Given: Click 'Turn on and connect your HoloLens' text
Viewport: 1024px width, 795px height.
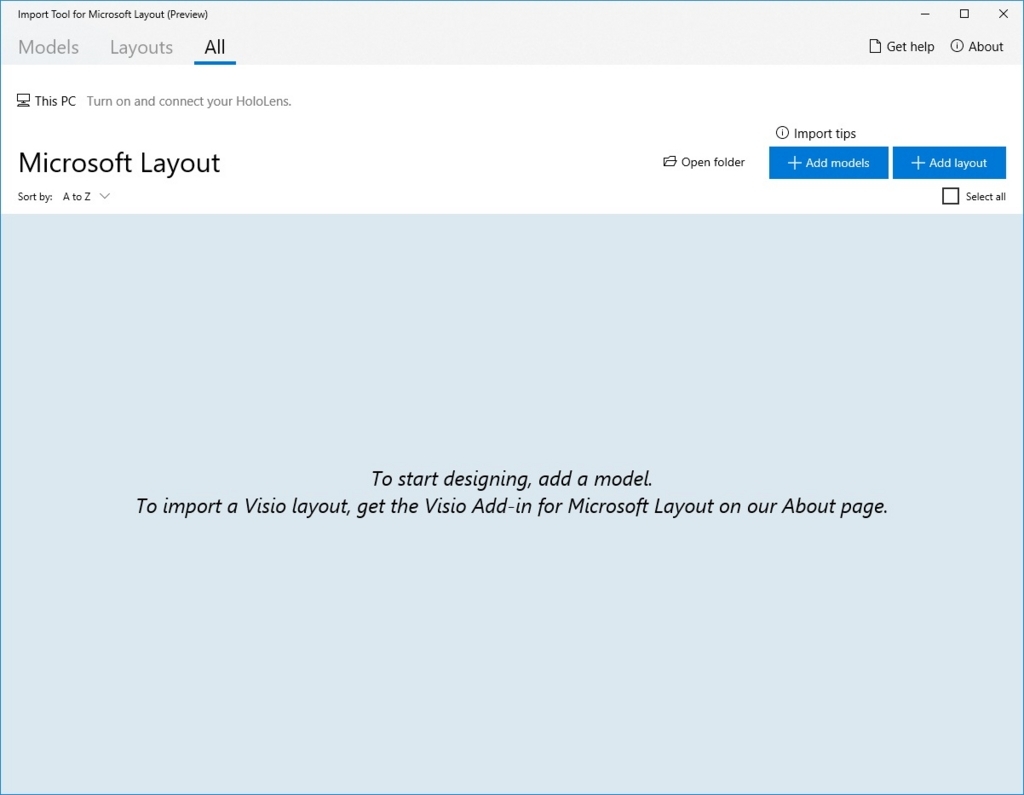Looking at the screenshot, I should (189, 101).
